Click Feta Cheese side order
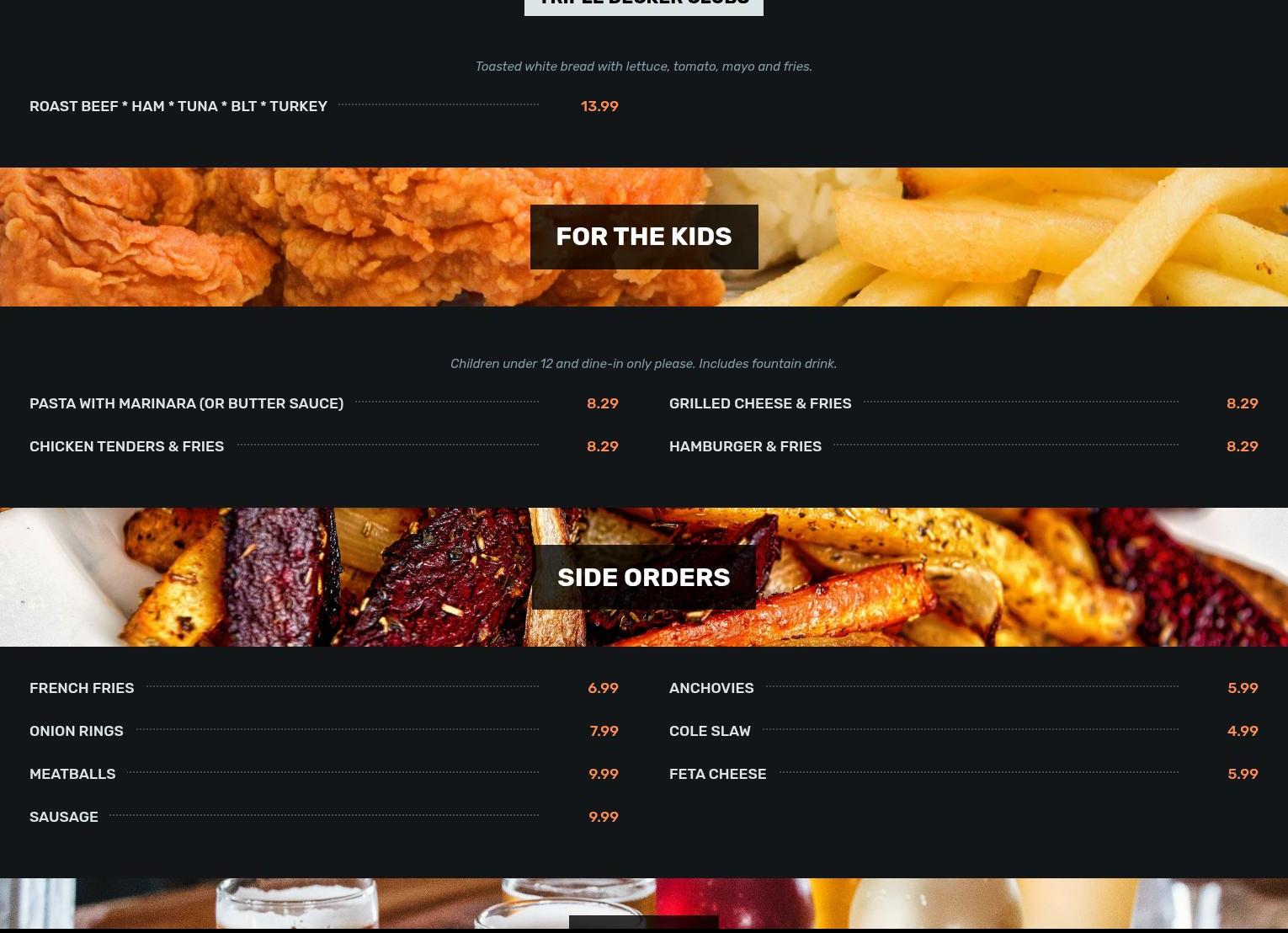The height and width of the screenshot is (933, 1288). pos(717,774)
